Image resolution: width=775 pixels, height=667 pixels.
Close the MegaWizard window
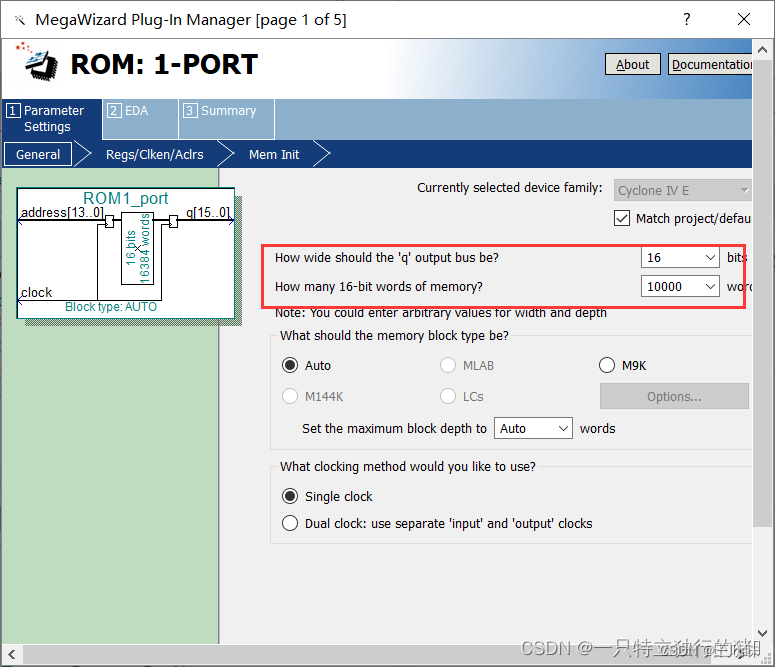(743, 19)
